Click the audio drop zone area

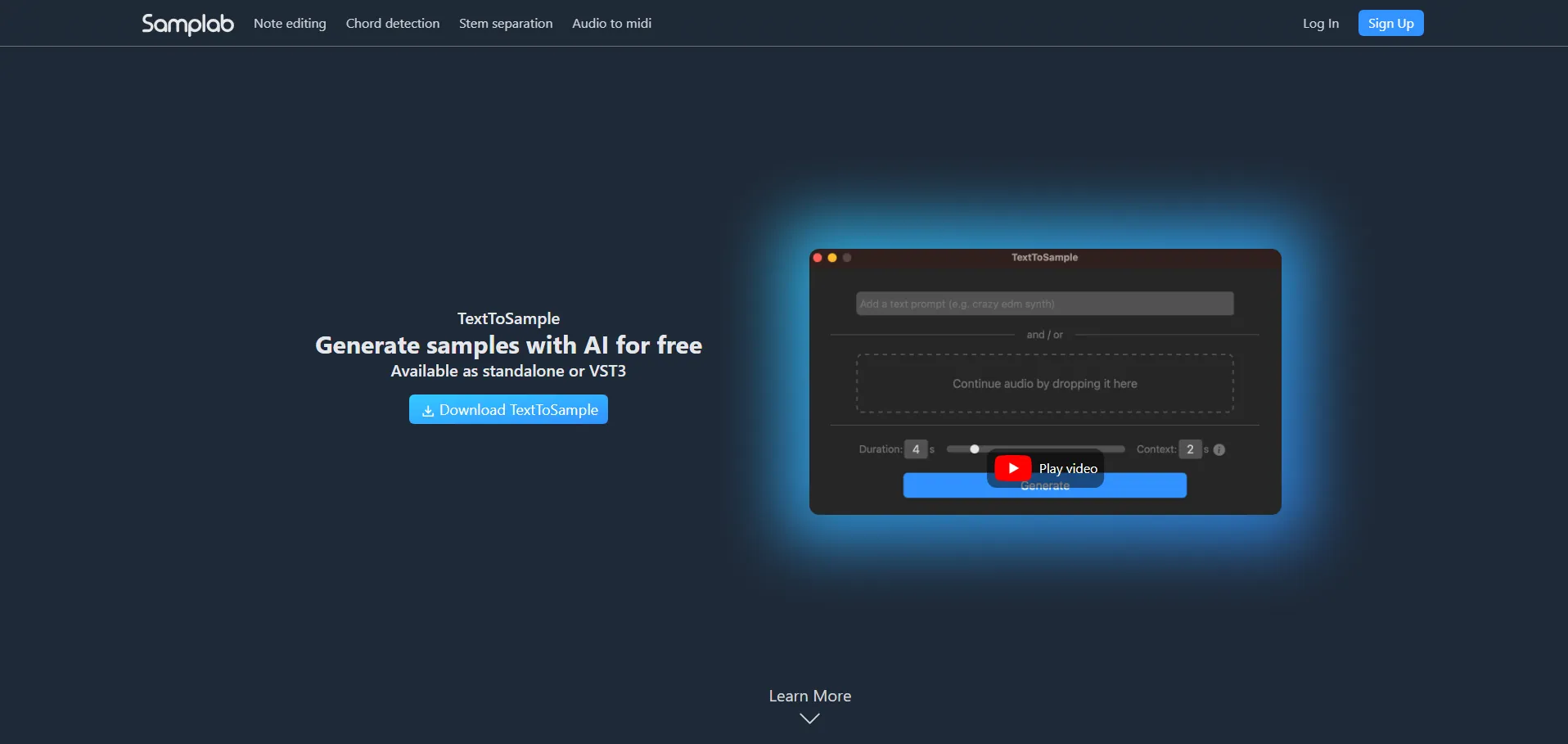click(x=1044, y=384)
